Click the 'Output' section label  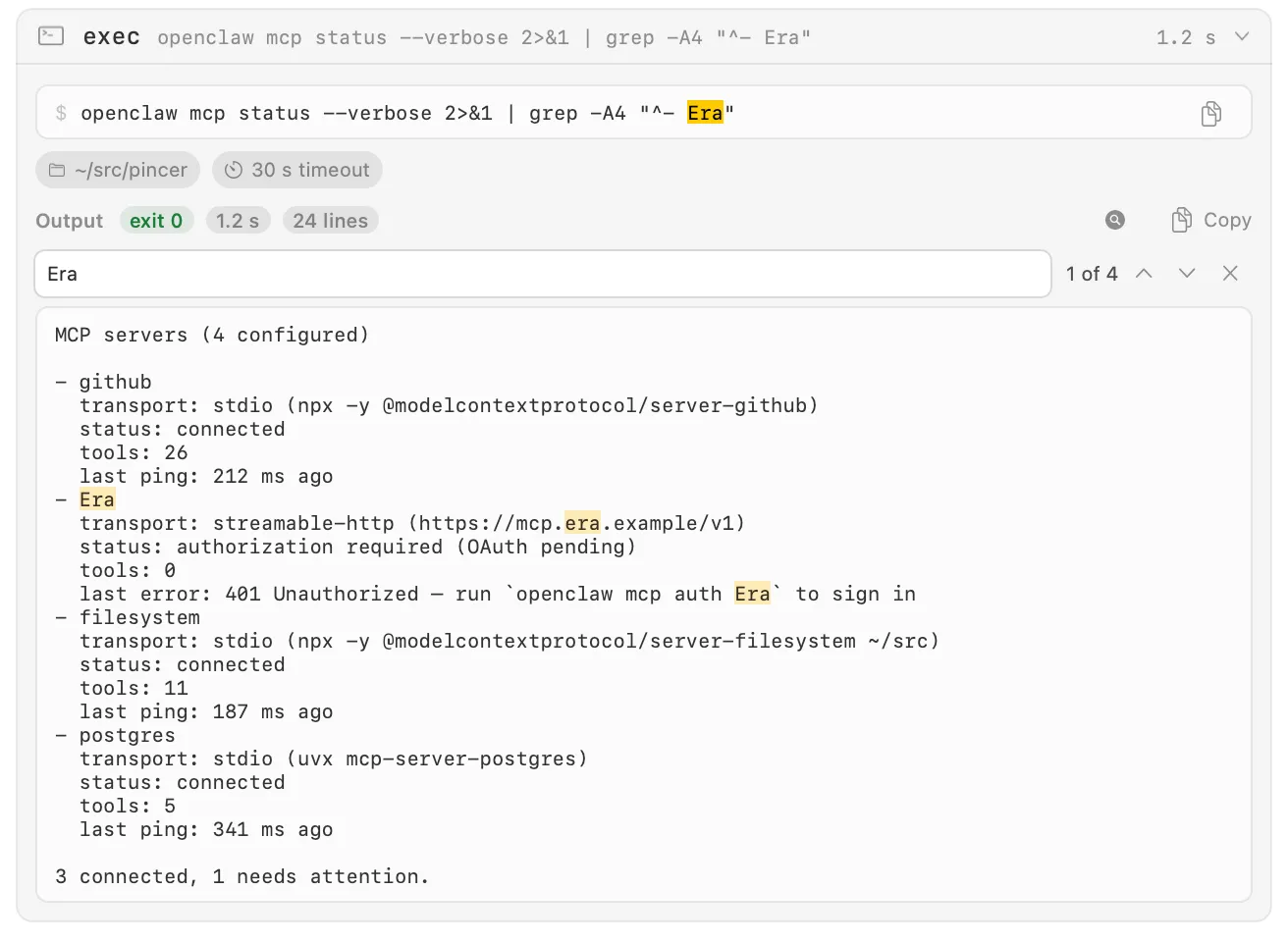pyautogui.click(x=69, y=221)
